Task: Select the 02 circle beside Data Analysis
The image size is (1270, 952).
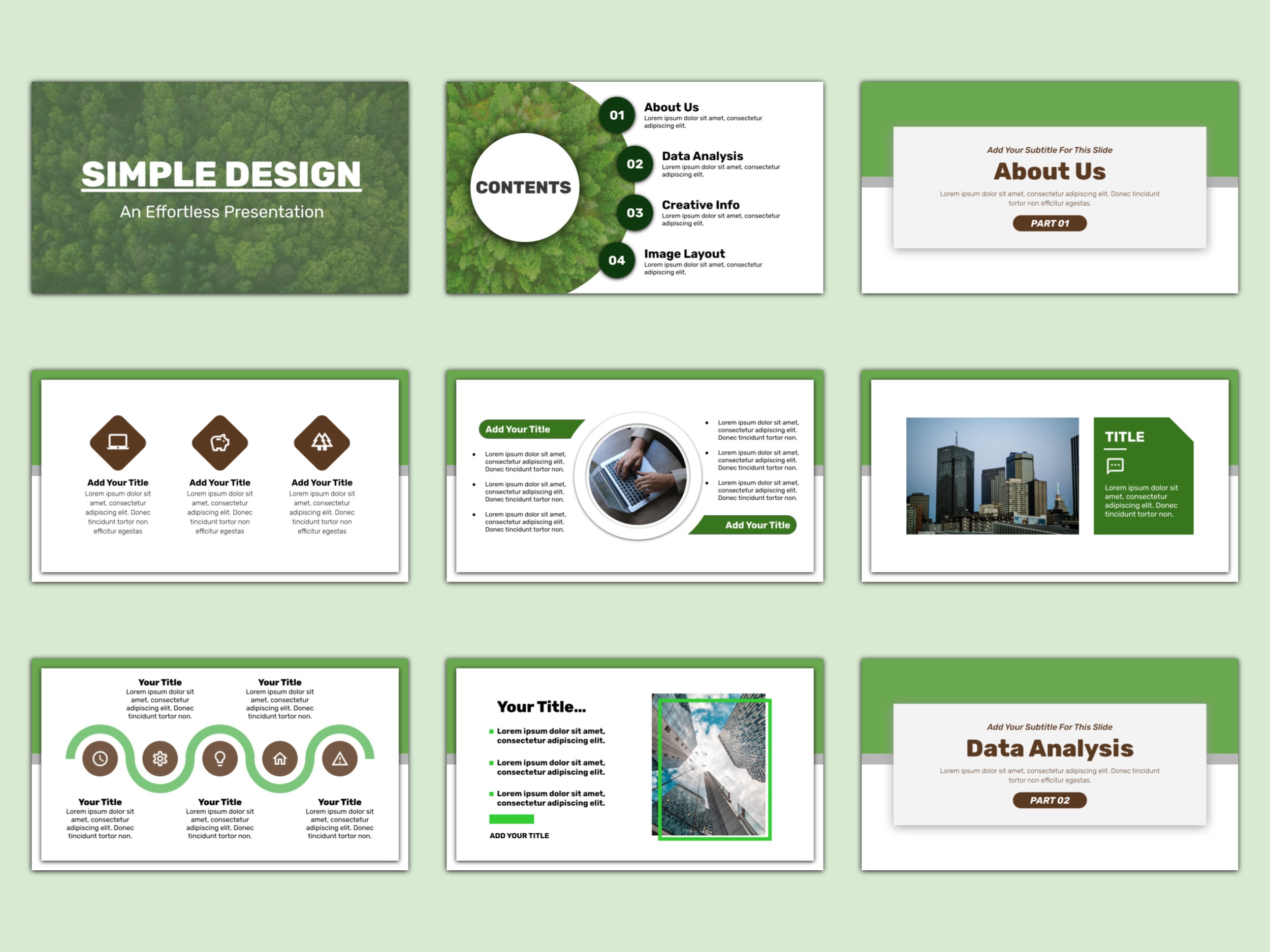Action: click(634, 163)
